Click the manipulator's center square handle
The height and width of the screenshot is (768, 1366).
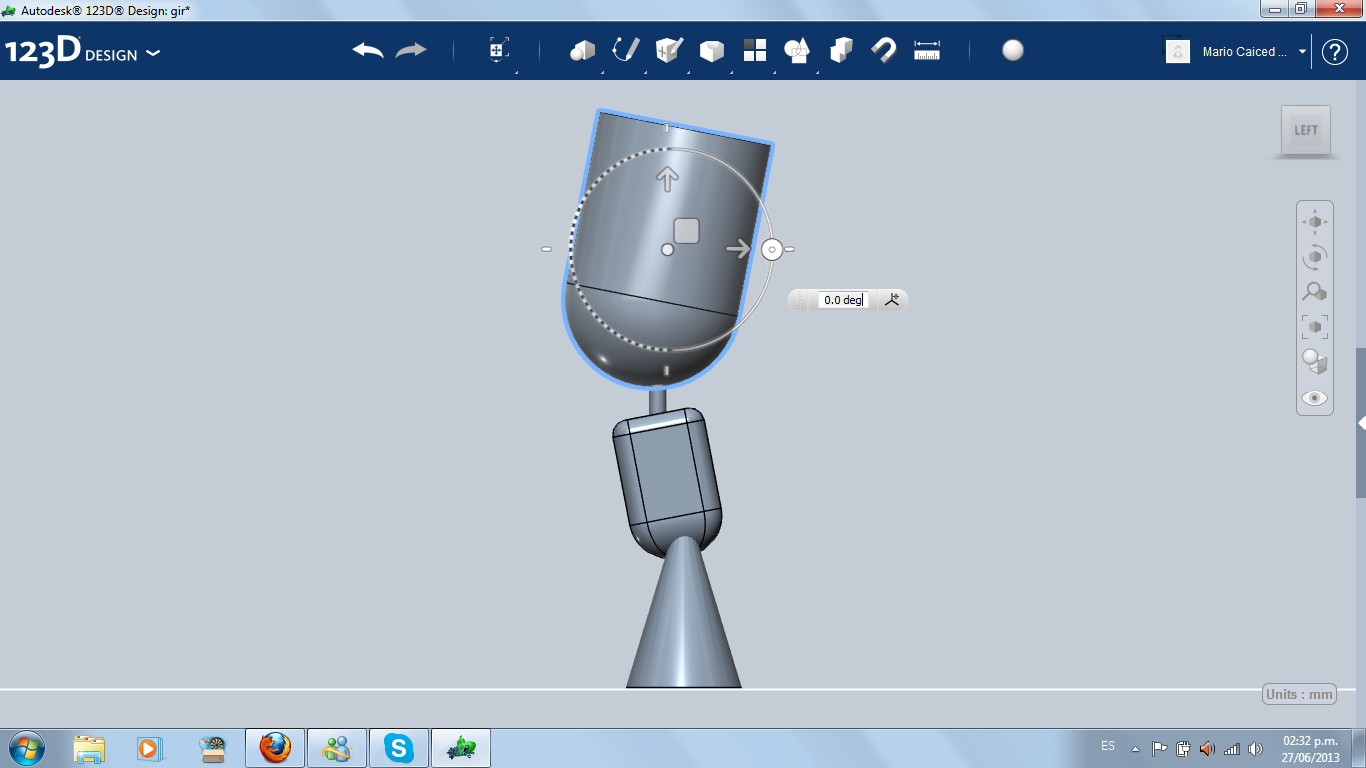[686, 231]
